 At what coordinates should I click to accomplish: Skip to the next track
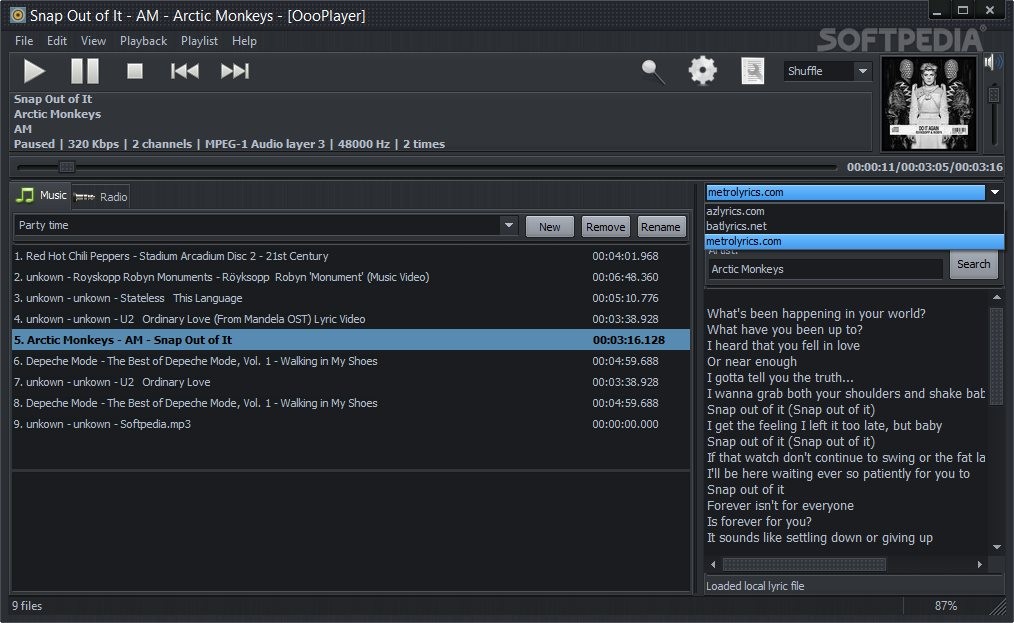235,71
